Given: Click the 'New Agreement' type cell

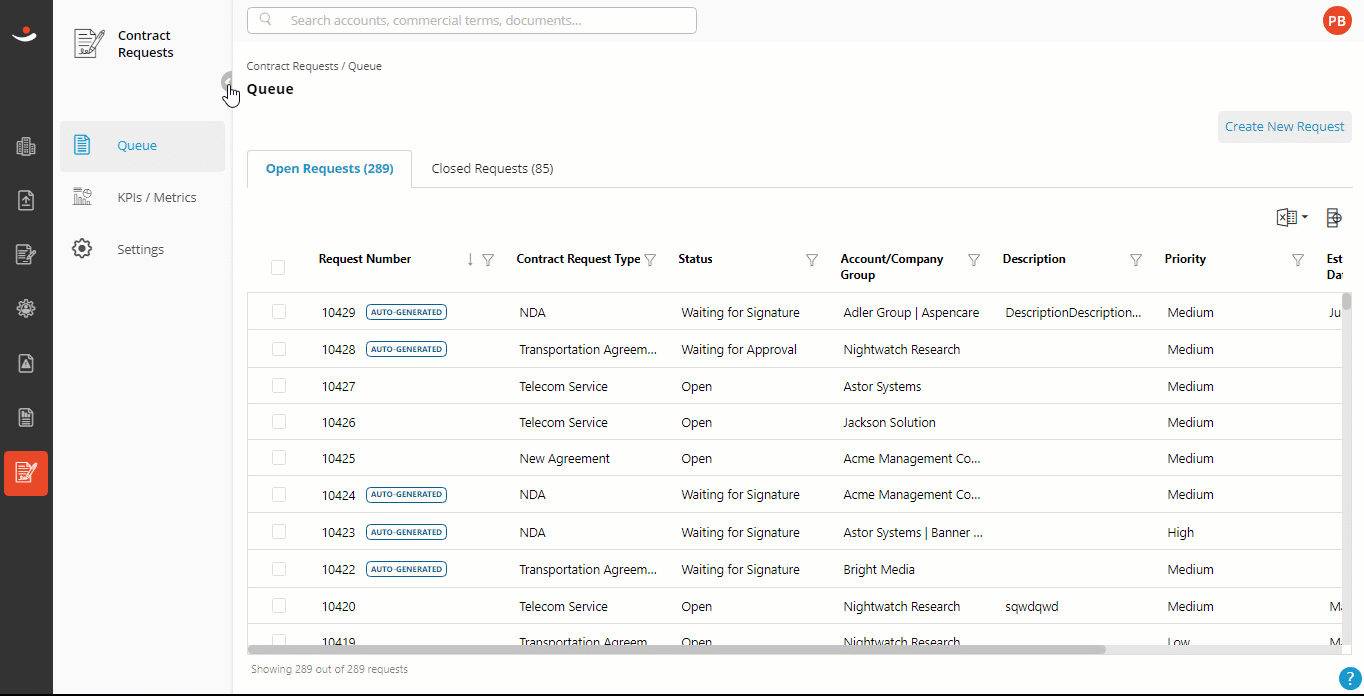Looking at the screenshot, I should click(x=564, y=459).
